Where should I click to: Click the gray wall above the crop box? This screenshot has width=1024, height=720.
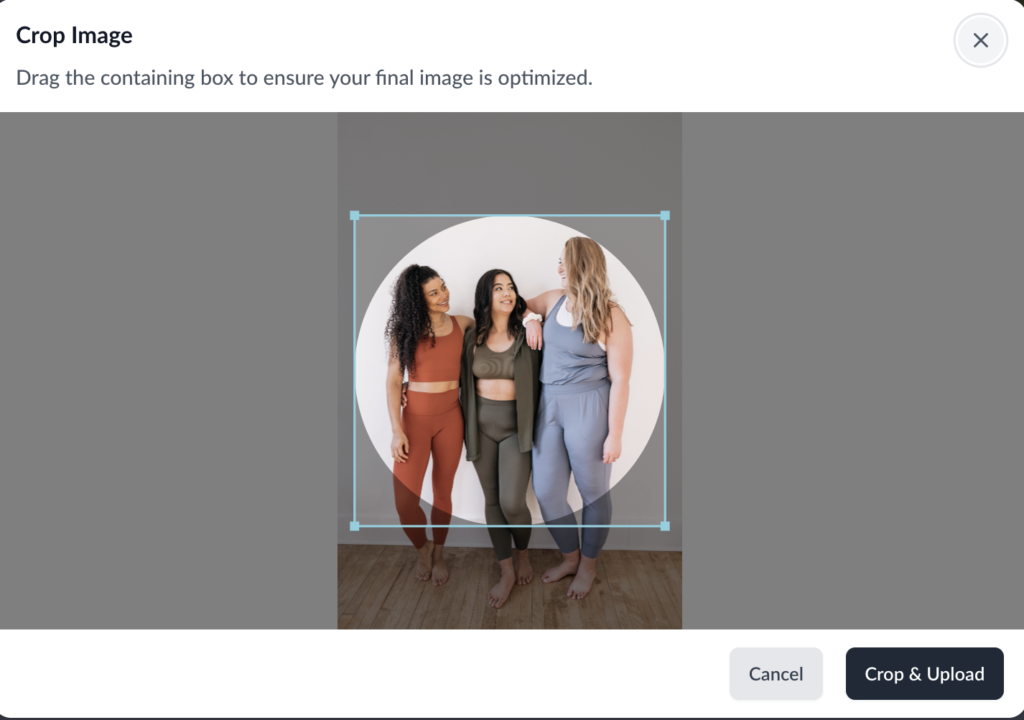point(509,163)
